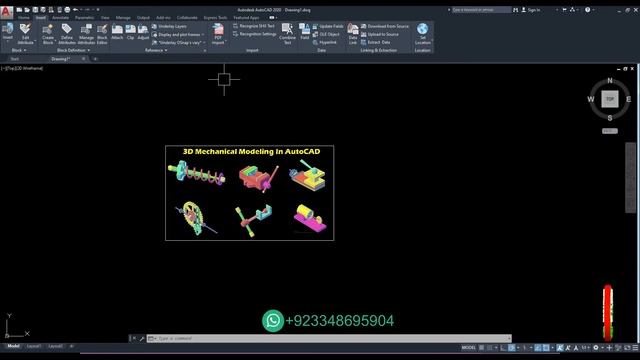This screenshot has height=360, width=640.
Task: Add a new drawing tab with plus button
Action: click(95, 59)
